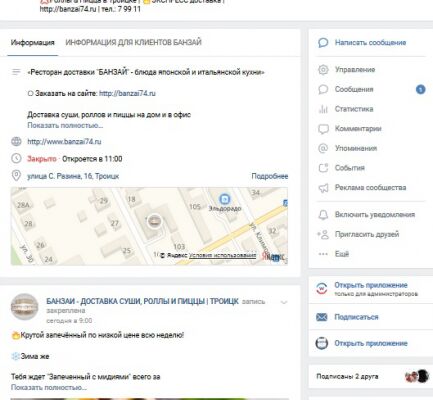Switch to the Информация tab
This screenshot has height=400, width=433.
click(32, 43)
